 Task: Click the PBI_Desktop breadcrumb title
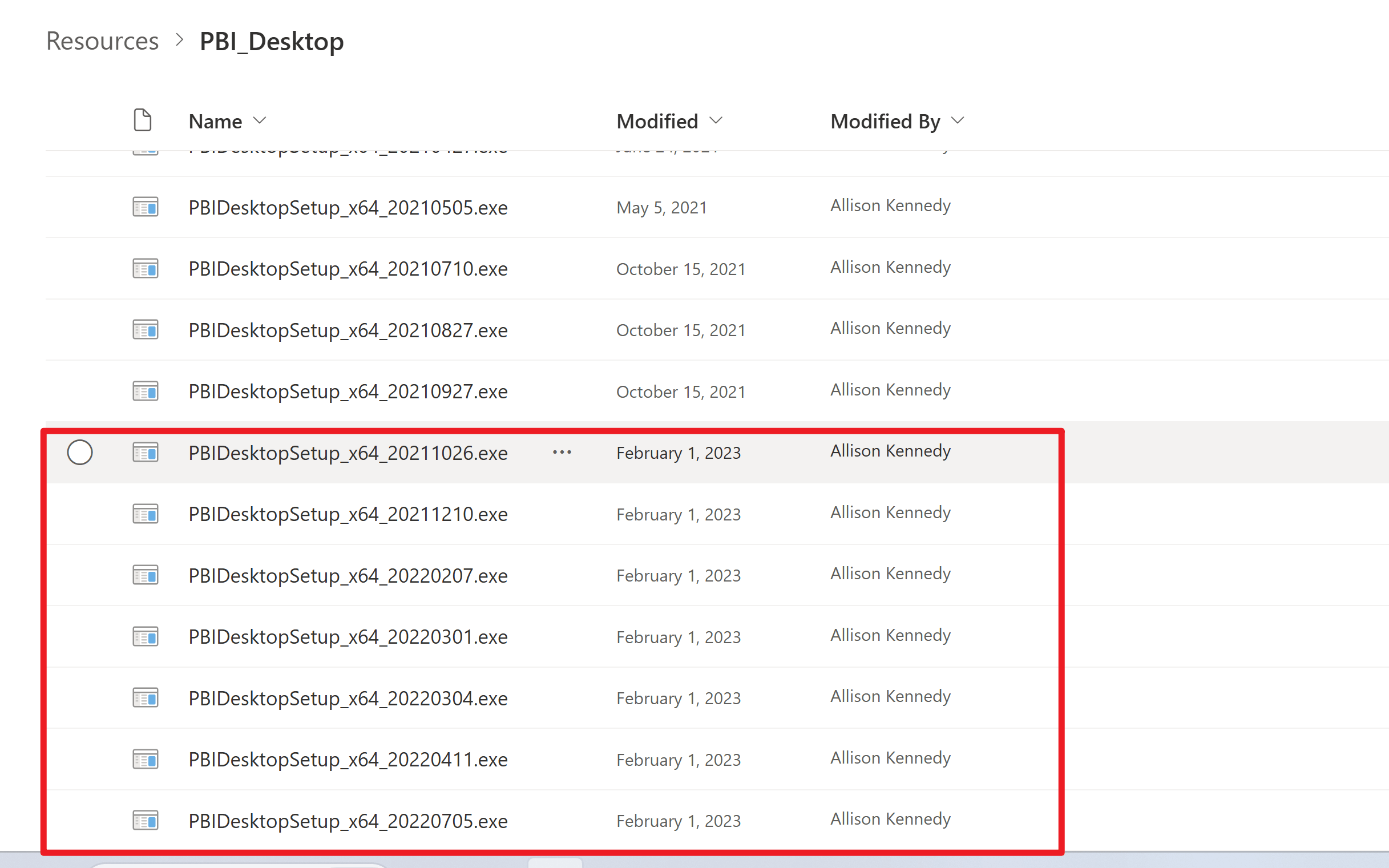pos(272,41)
